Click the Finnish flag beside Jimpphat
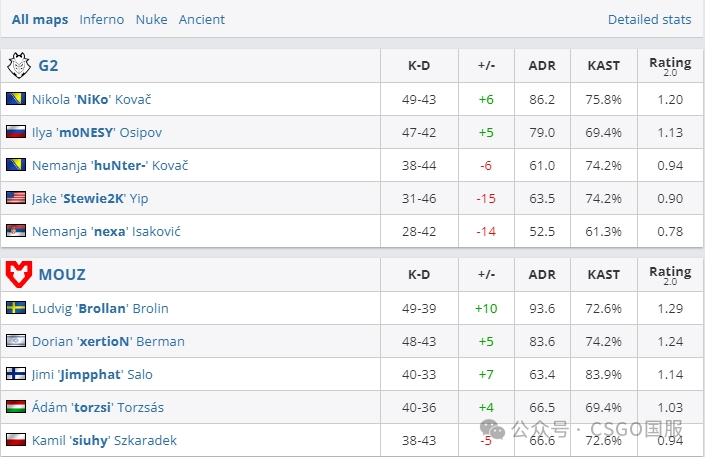 (16, 374)
